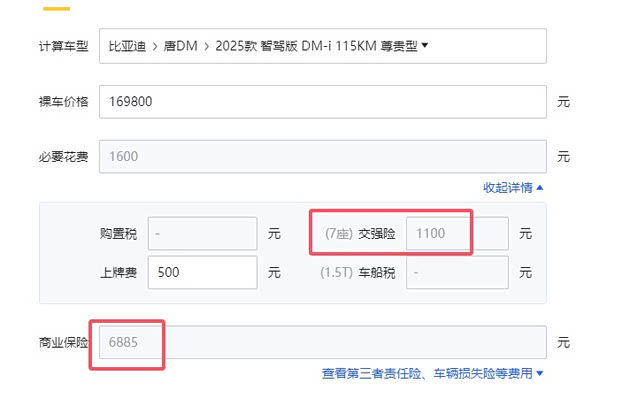Click the (1.5T) displacement label

point(336,271)
